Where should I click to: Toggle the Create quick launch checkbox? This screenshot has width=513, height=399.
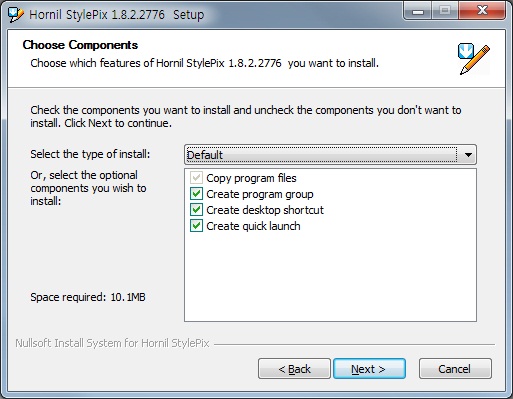[196, 226]
